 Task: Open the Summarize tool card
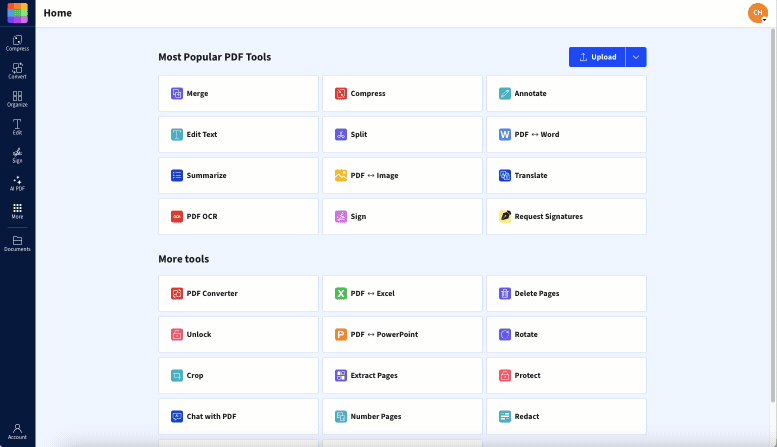[x=238, y=175]
